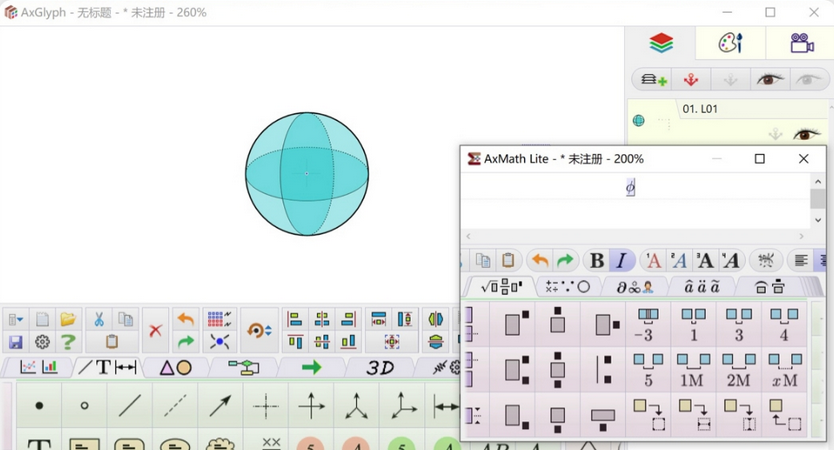Toggle visibility eye on layer L01
The width and height of the screenshot is (834, 450).
806,134
